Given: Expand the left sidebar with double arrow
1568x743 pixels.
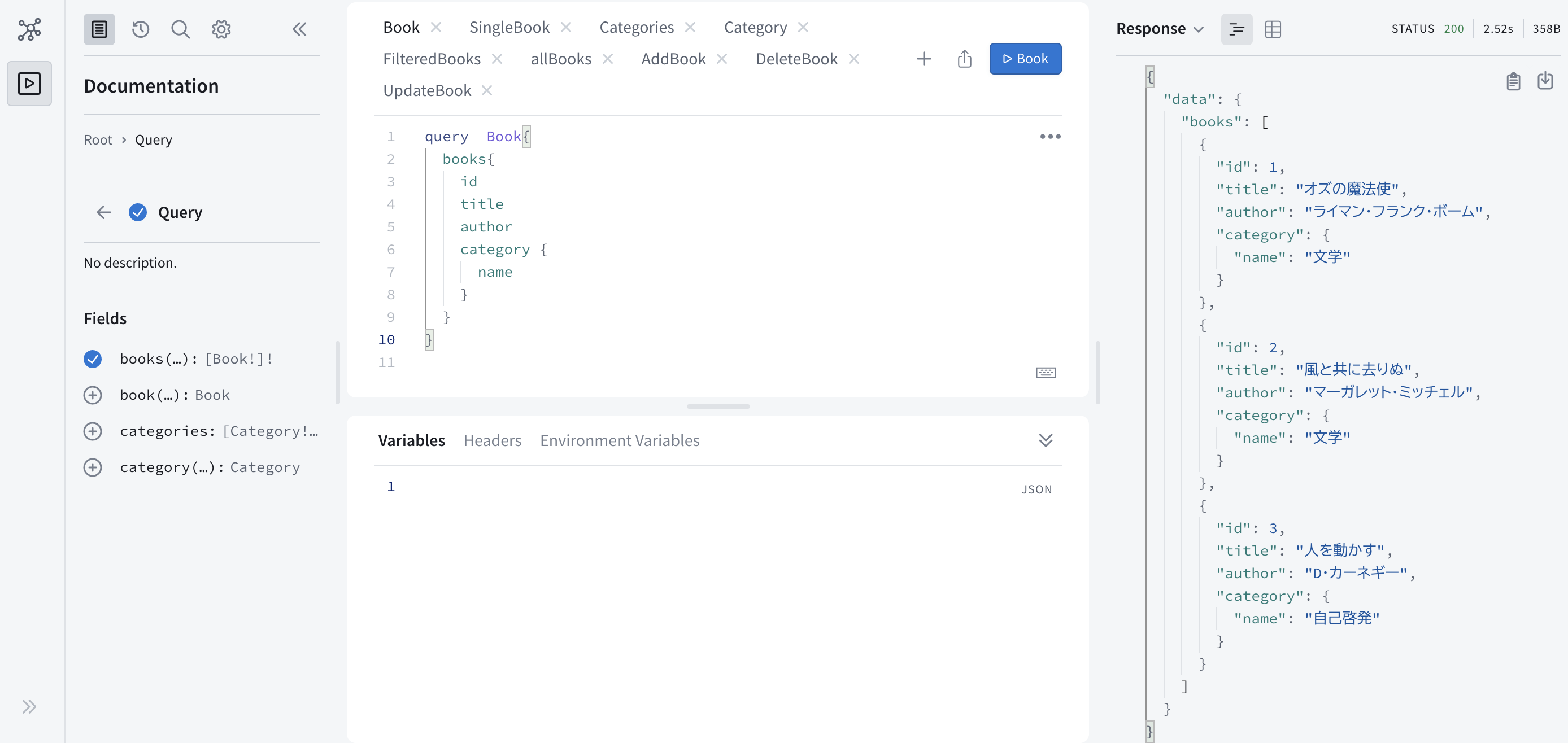Looking at the screenshot, I should click(x=29, y=706).
